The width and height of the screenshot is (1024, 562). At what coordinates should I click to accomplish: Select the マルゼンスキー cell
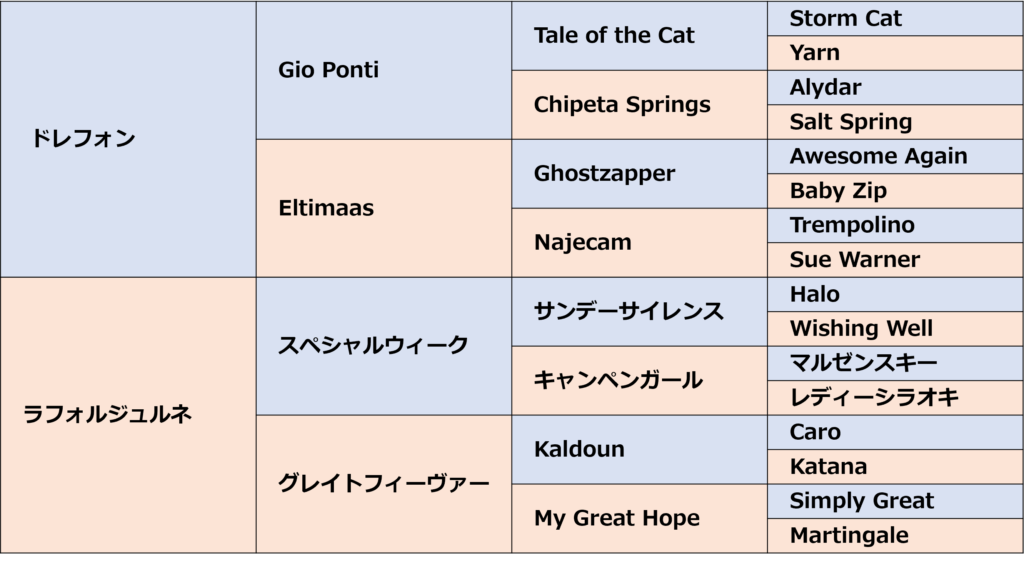(895, 363)
